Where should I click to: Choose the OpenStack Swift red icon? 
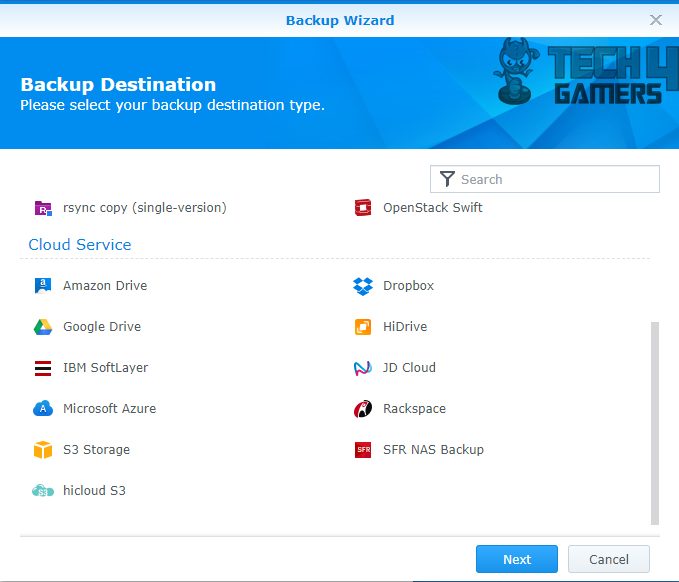(363, 208)
